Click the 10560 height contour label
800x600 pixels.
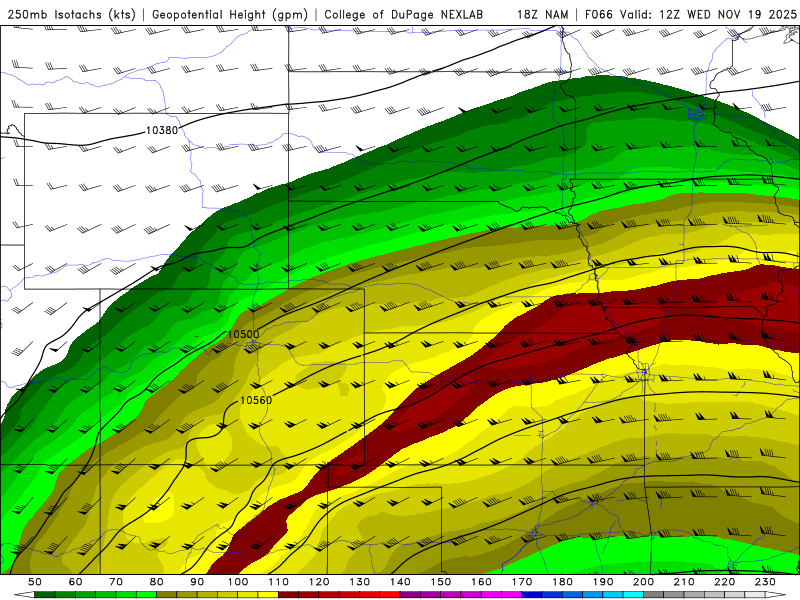256,401
